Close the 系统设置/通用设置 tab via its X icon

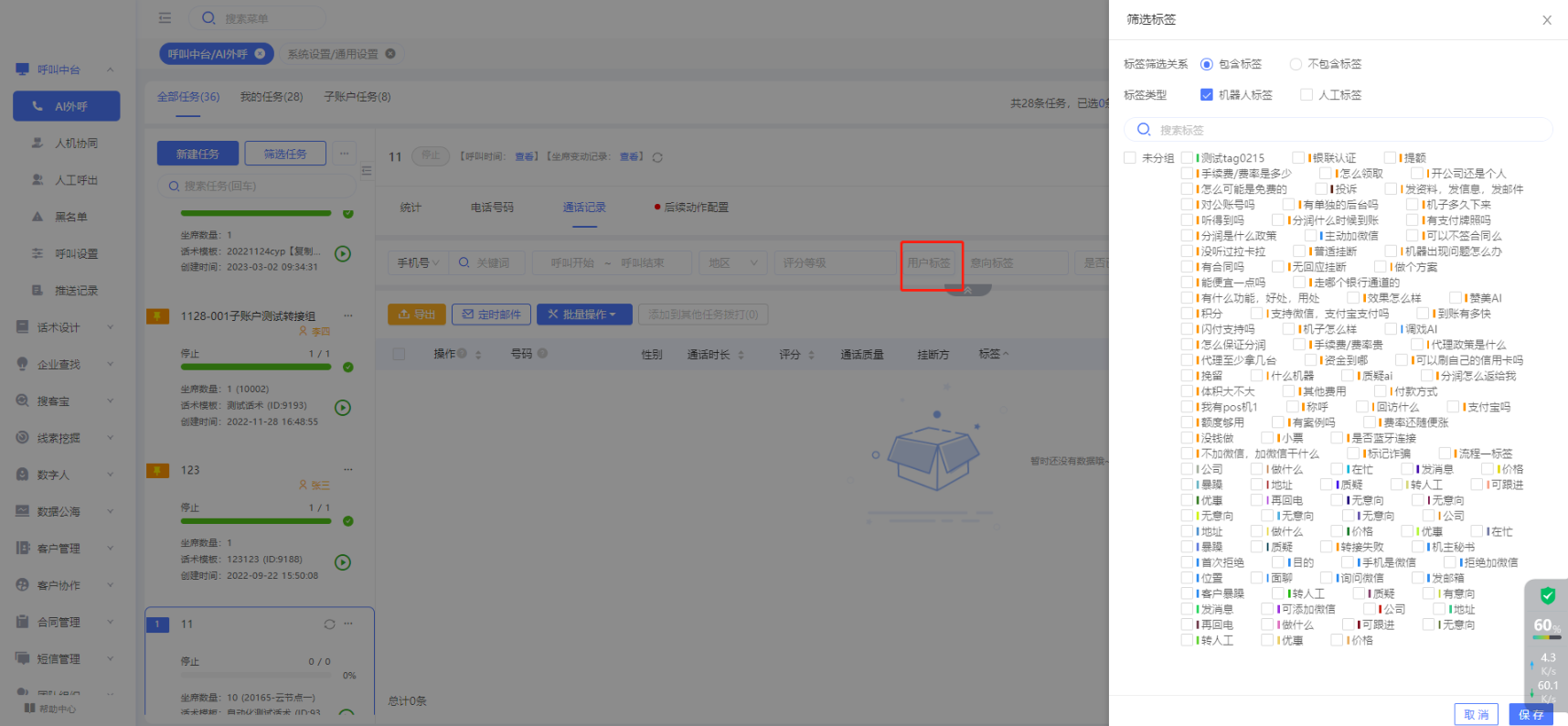(390, 54)
